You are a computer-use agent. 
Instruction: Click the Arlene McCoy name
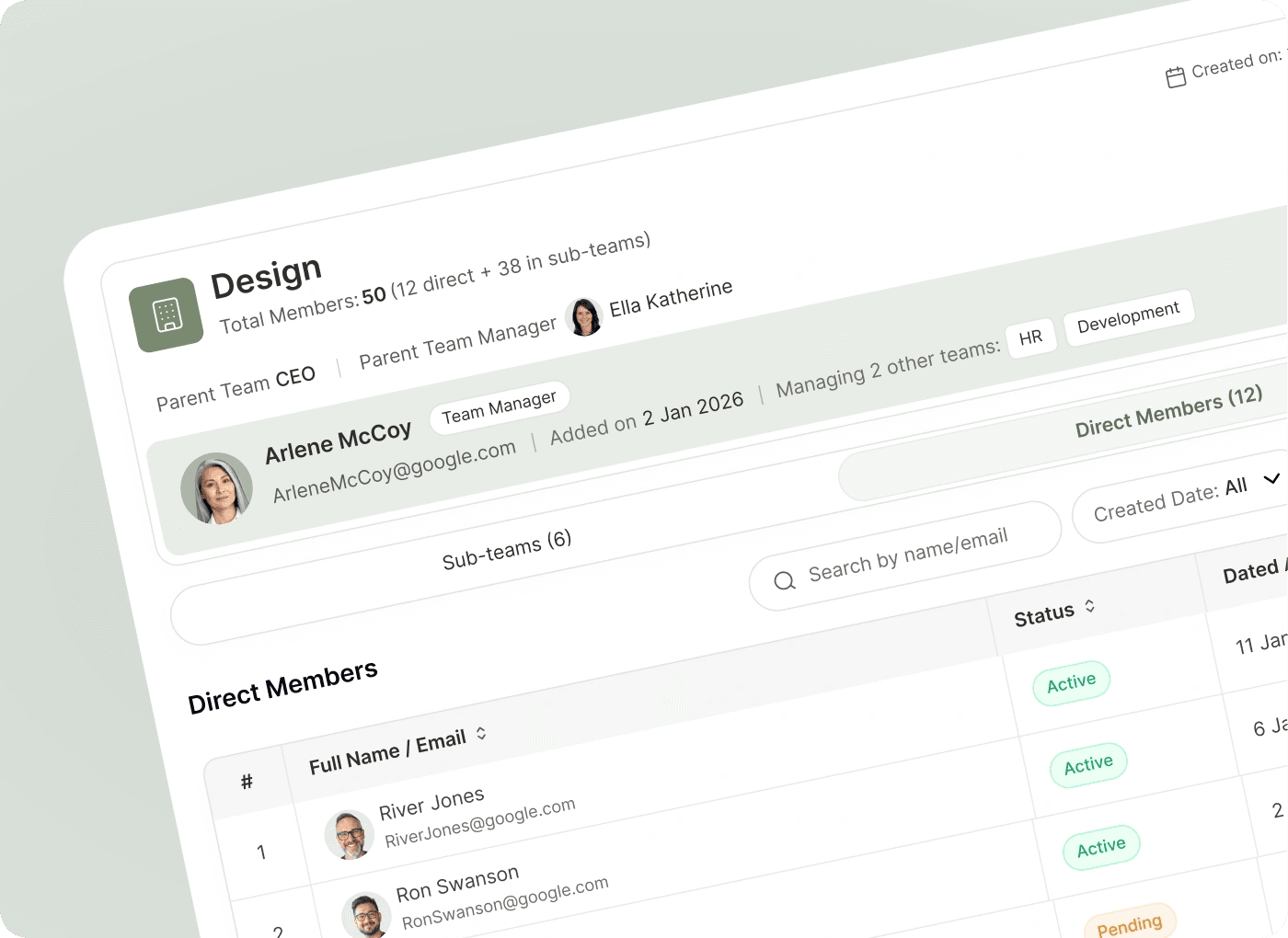[338, 442]
